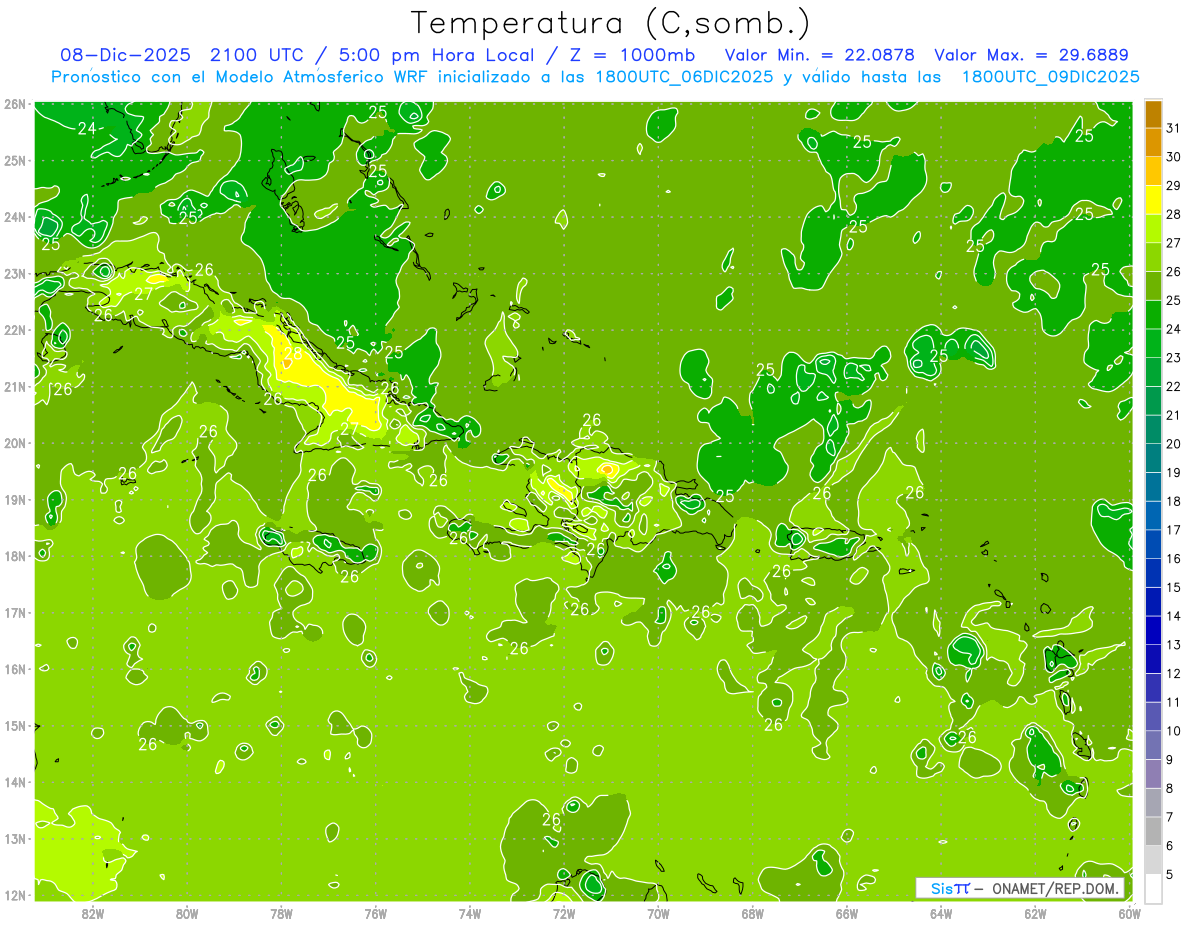Viewport: 1200px width, 927px height.
Task: Click "Valor Min. = 22.0878" text
Action: pyautogui.click(x=819, y=54)
